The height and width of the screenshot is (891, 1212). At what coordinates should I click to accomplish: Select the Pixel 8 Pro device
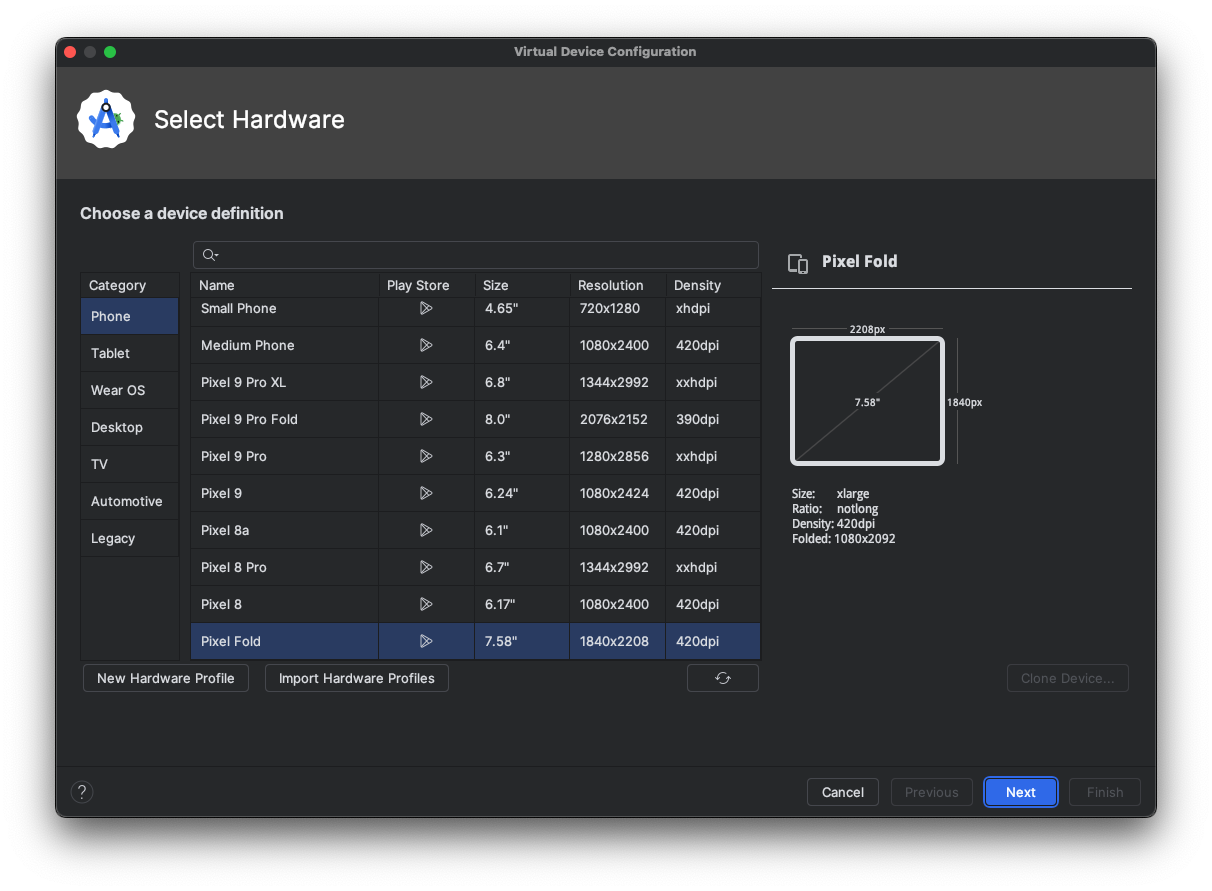coord(234,567)
